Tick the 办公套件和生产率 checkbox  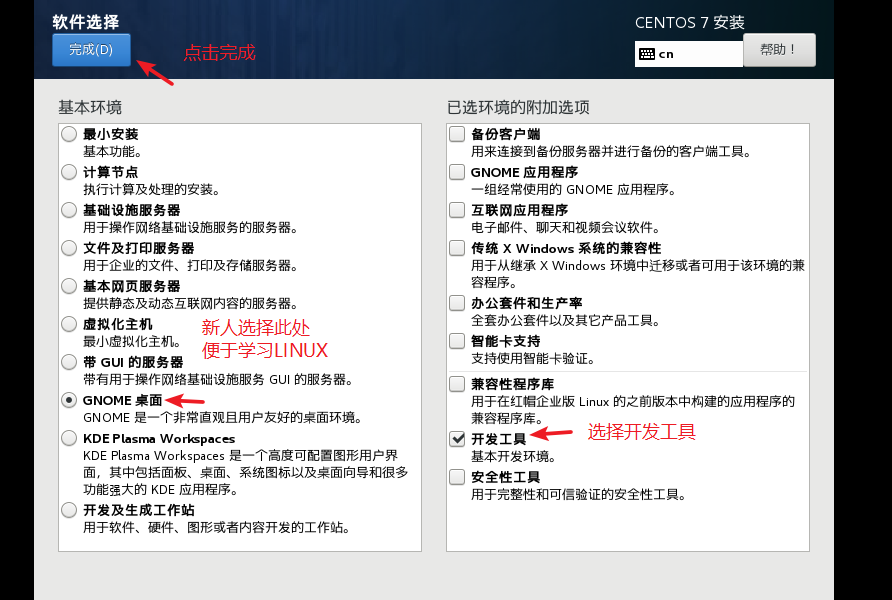click(x=457, y=303)
